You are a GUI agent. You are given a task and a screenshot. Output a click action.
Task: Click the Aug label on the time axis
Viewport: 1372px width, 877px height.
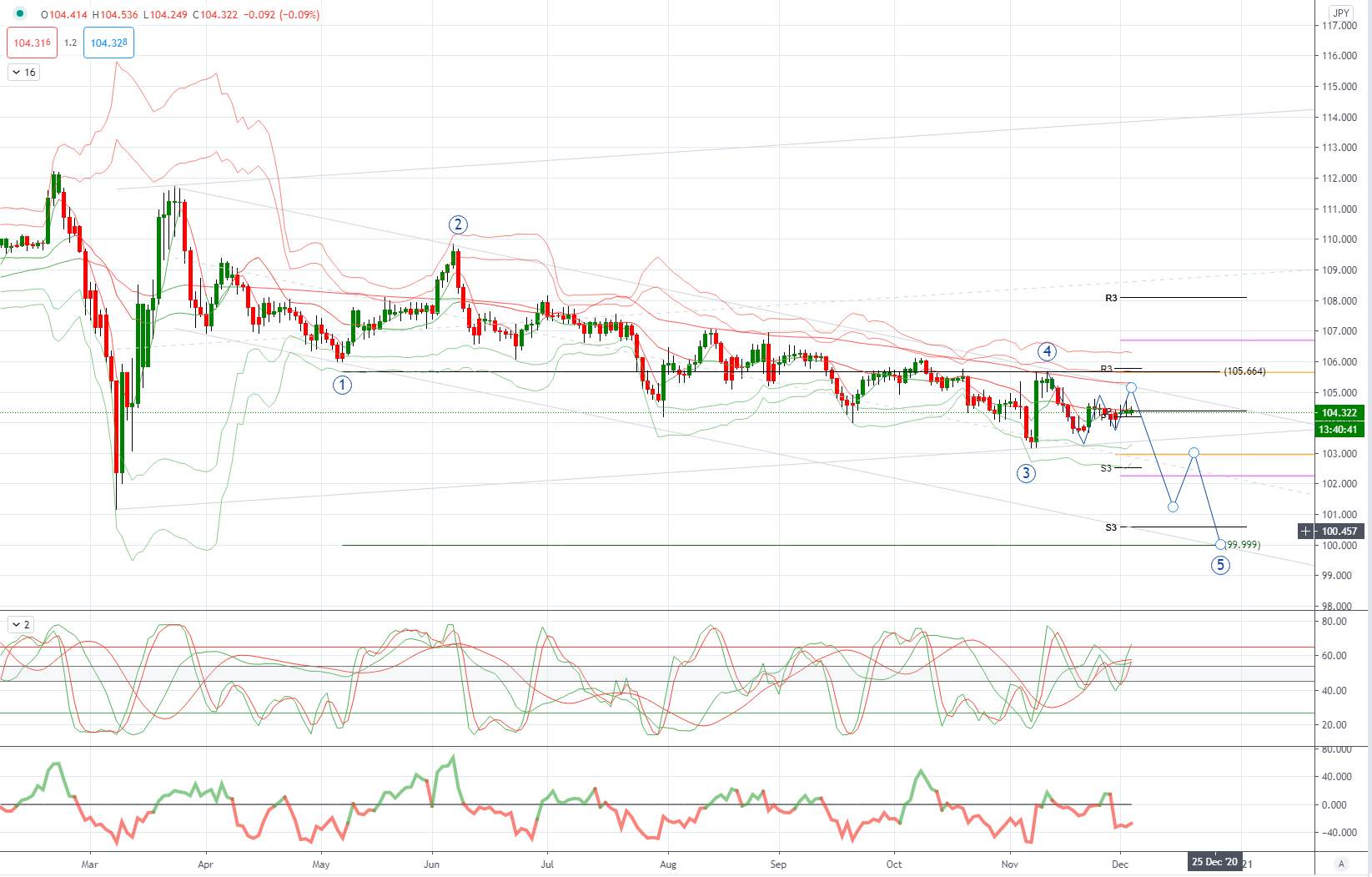tap(667, 864)
